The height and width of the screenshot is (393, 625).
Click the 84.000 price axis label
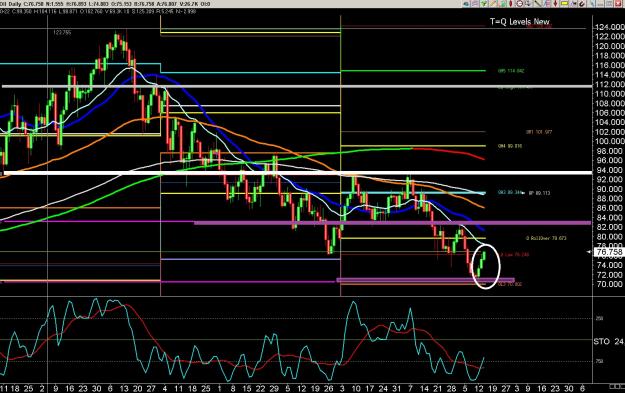point(609,218)
